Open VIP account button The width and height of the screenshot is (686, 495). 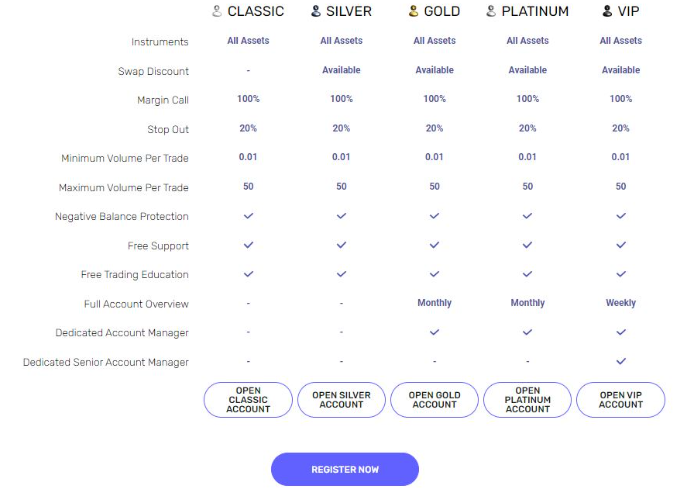pyautogui.click(x=621, y=400)
